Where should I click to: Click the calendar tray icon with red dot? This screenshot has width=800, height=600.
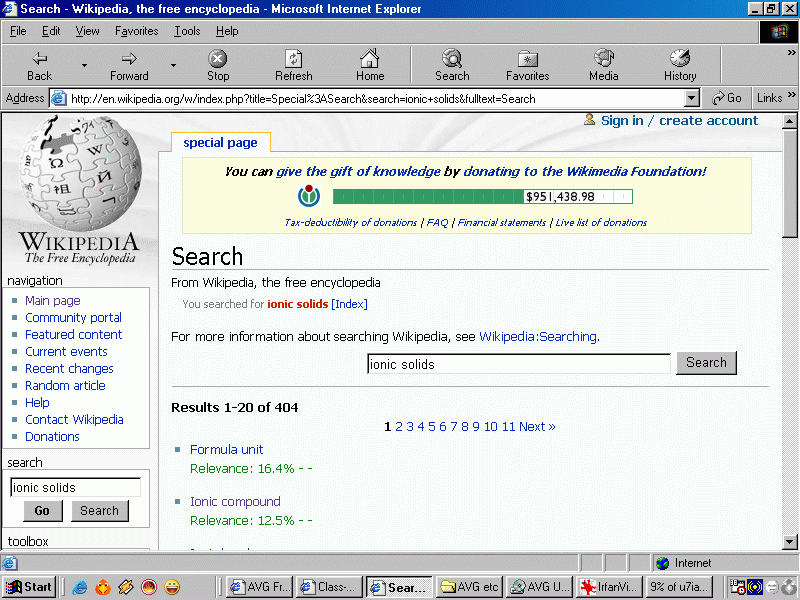pos(738,587)
